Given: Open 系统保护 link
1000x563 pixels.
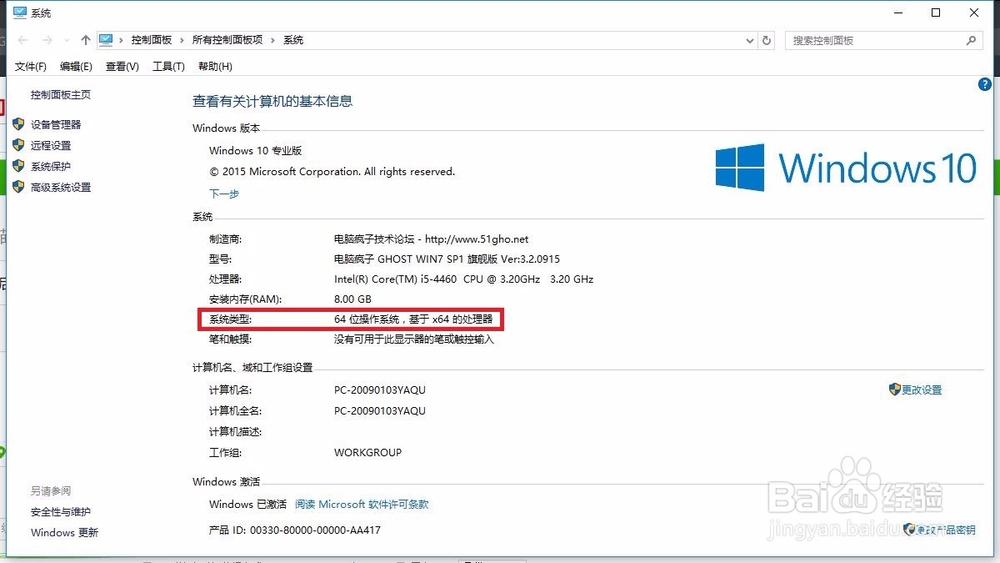Looking at the screenshot, I should (51, 166).
